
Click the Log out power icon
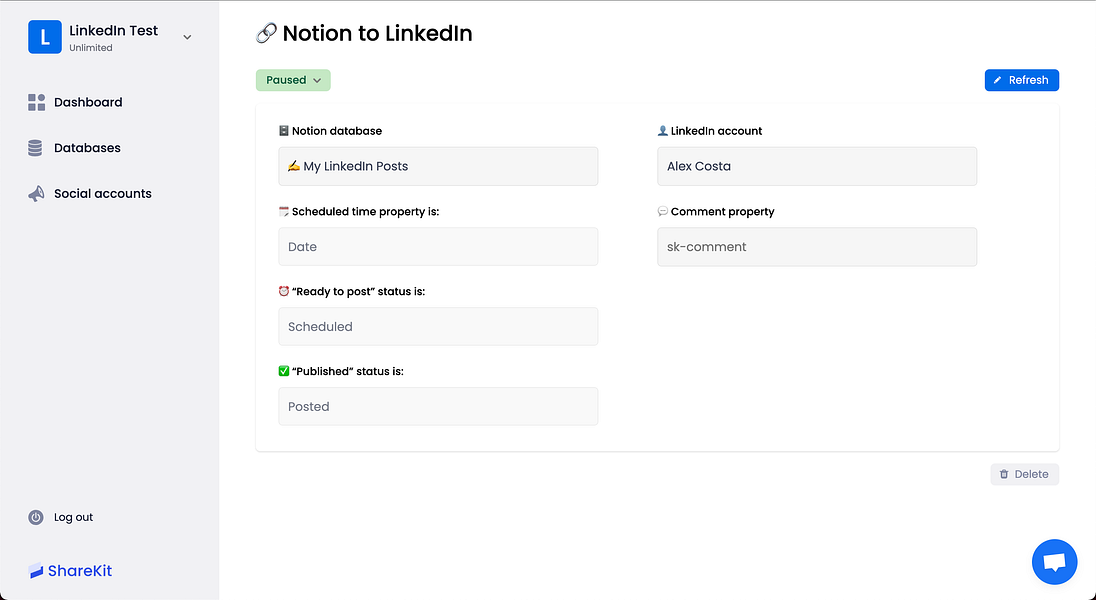[x=36, y=517]
